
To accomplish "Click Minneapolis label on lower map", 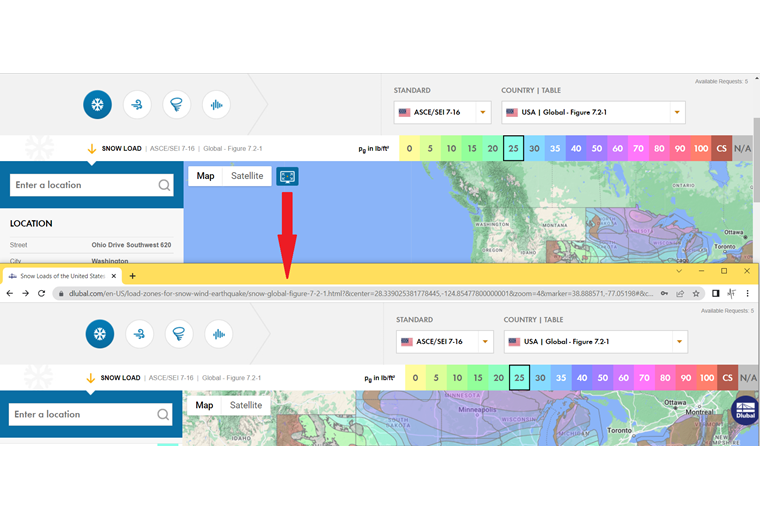I will pyautogui.click(x=477, y=409).
